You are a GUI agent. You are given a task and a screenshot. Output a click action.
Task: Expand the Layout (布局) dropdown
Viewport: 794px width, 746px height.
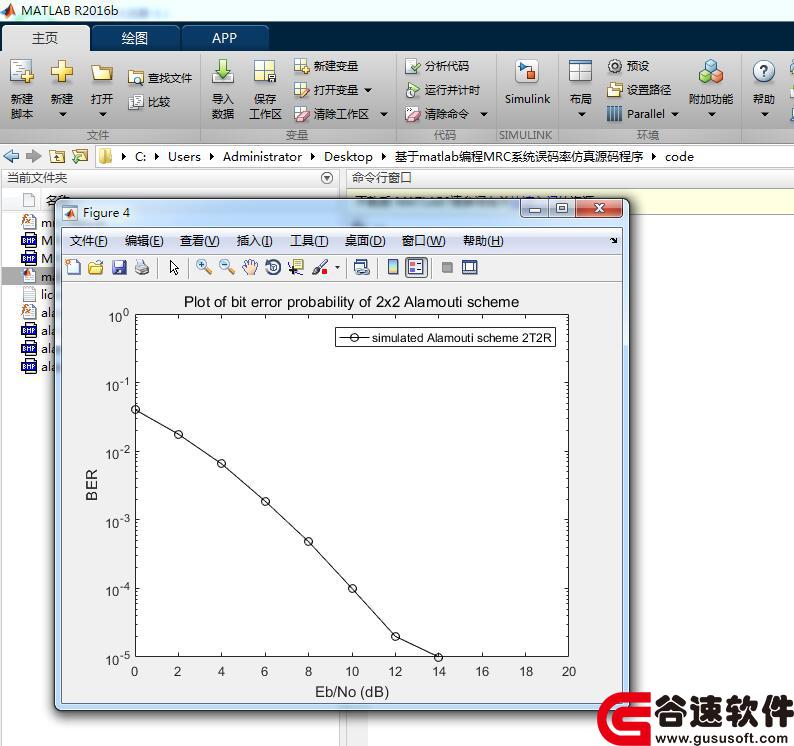[581, 115]
